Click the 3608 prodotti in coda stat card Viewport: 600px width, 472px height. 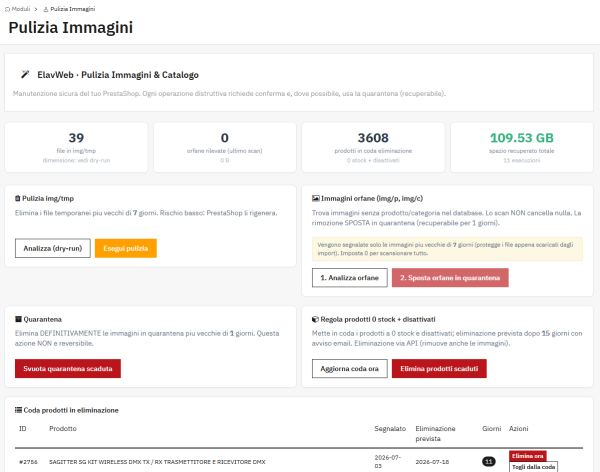(x=373, y=148)
